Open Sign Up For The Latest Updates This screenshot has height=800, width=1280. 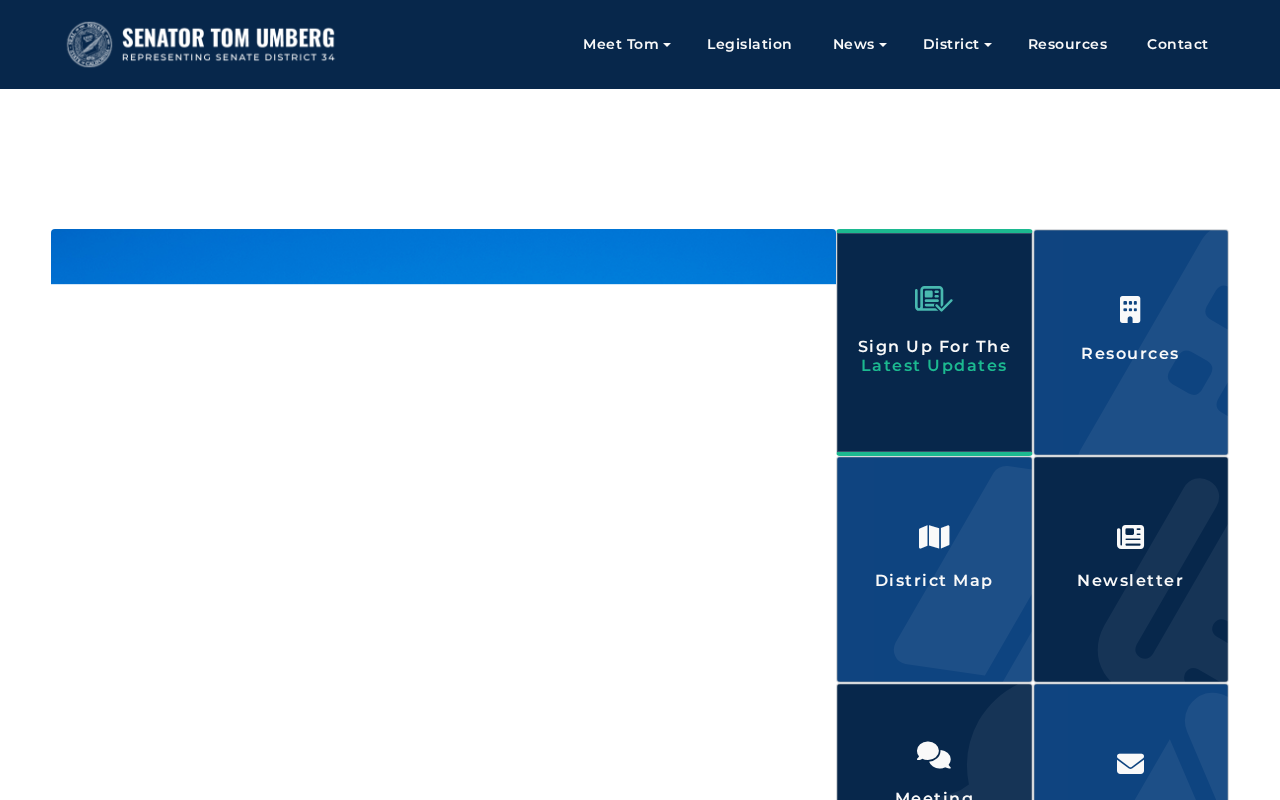[x=934, y=356]
